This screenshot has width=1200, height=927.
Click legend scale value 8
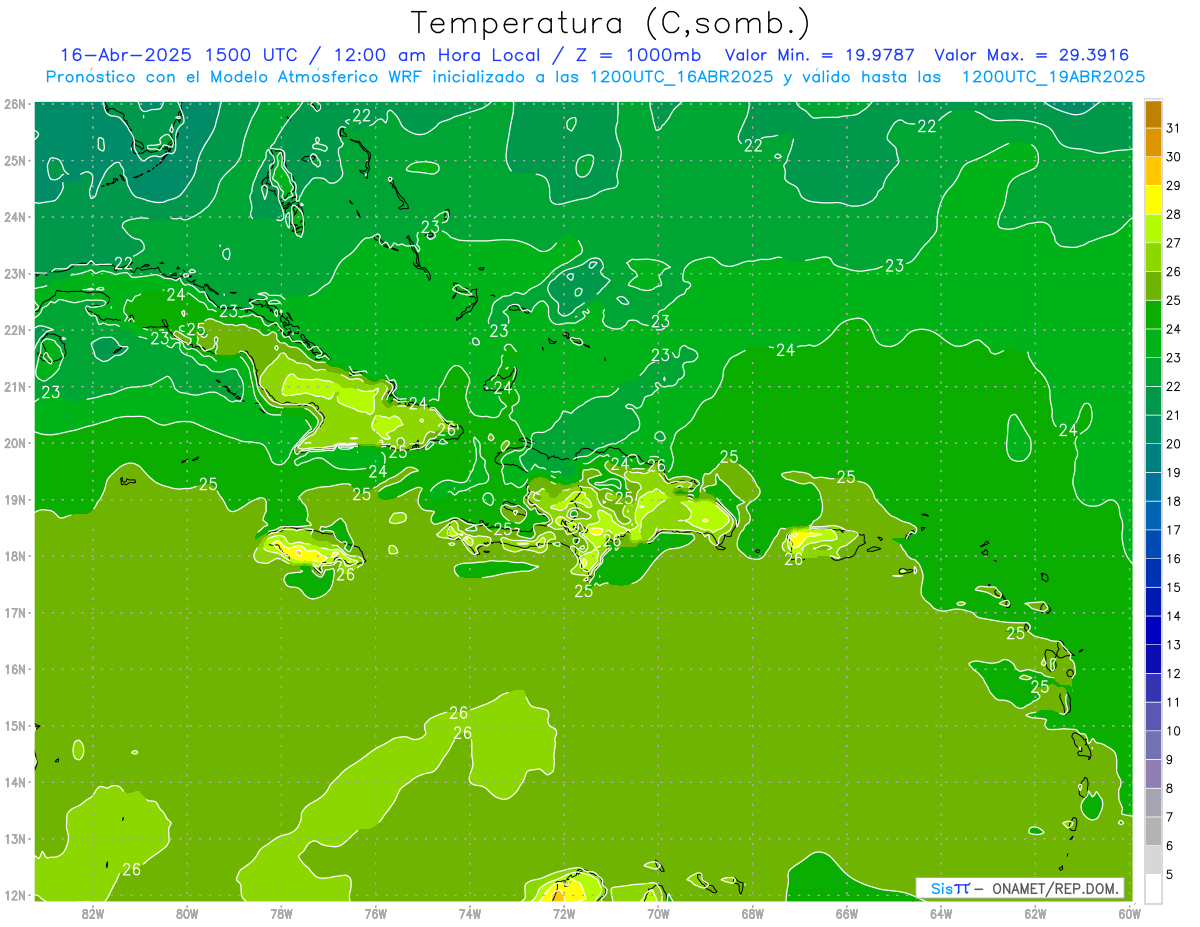point(1171,788)
